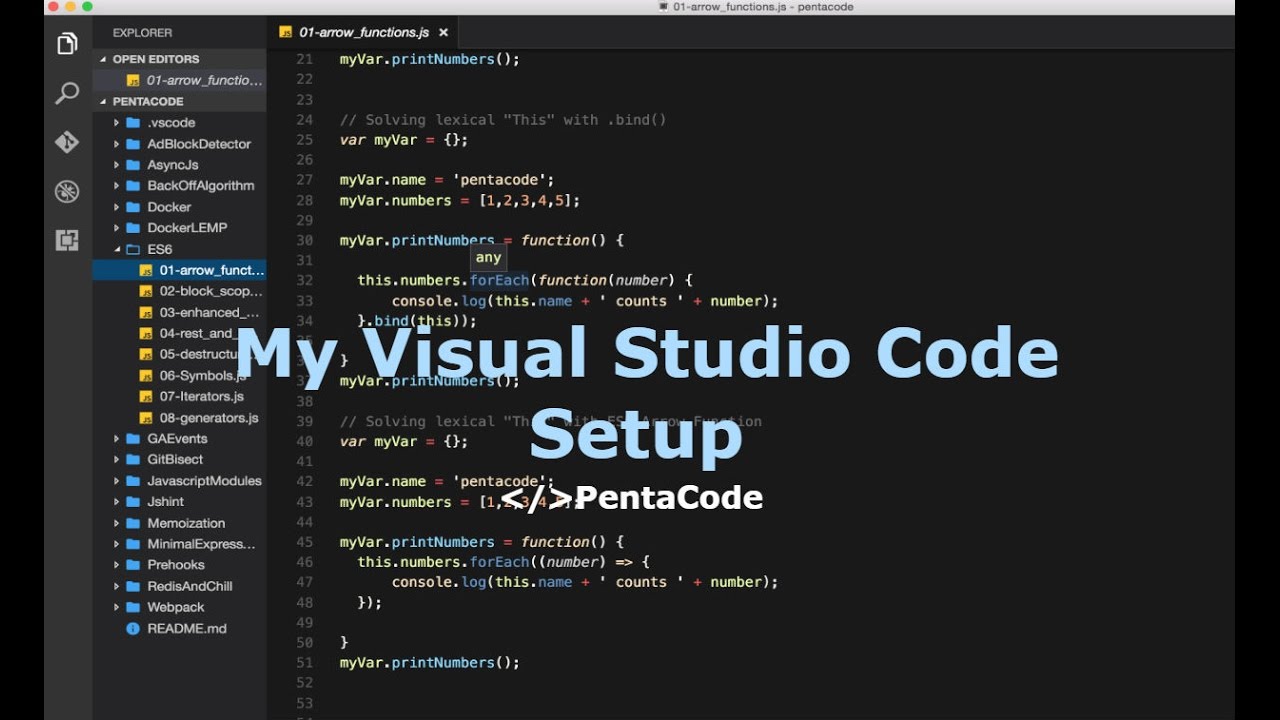Close the 01-arrow_functions.js editor tab
Screen dimensions: 1280x720
click(x=443, y=33)
